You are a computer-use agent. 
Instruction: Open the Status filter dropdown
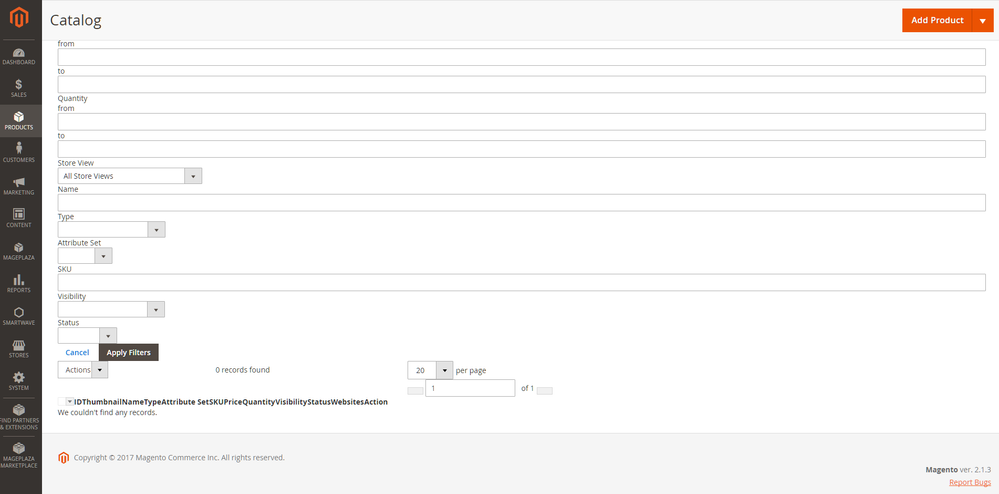point(87,336)
